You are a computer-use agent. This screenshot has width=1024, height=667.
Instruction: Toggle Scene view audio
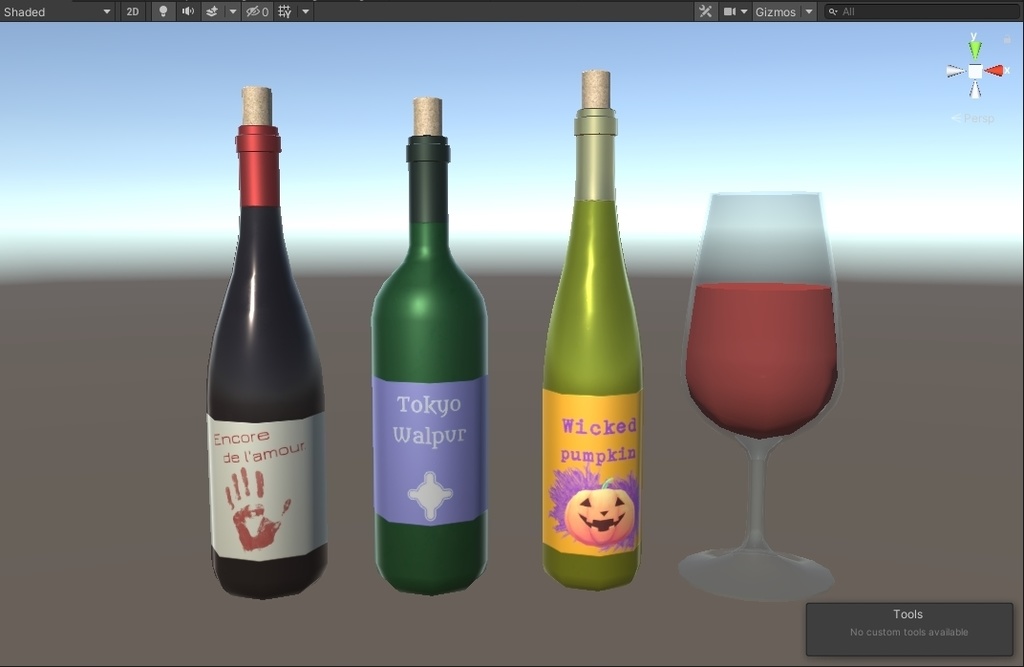click(x=188, y=11)
